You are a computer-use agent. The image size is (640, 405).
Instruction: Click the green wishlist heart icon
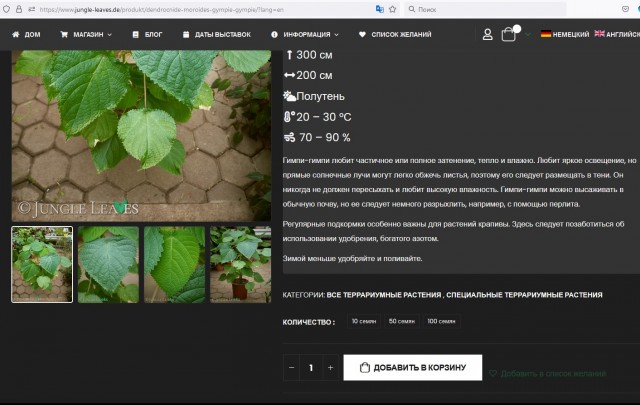tap(493, 373)
